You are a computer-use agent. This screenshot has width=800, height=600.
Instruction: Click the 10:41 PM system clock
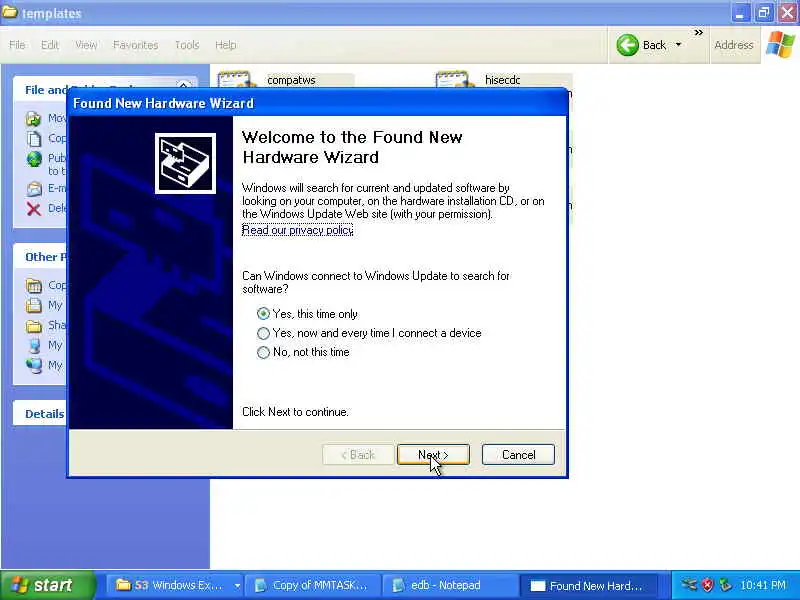click(x=763, y=585)
